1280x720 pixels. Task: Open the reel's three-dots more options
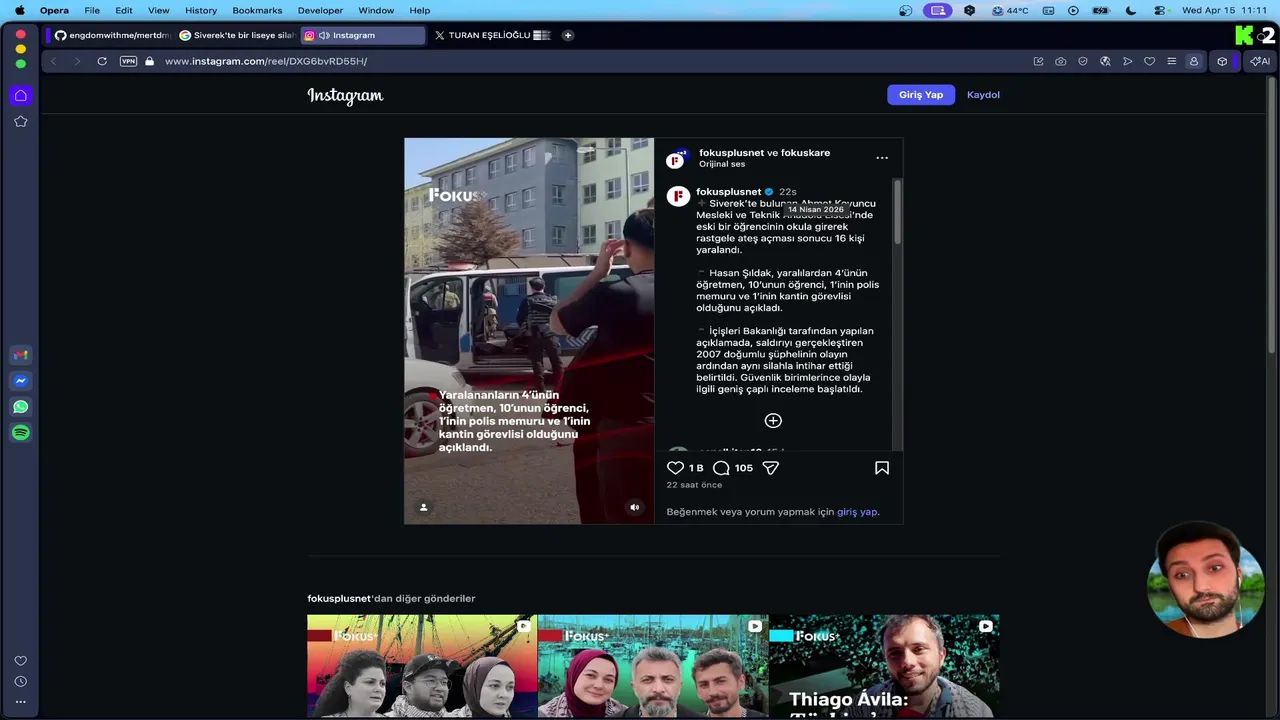point(881,158)
